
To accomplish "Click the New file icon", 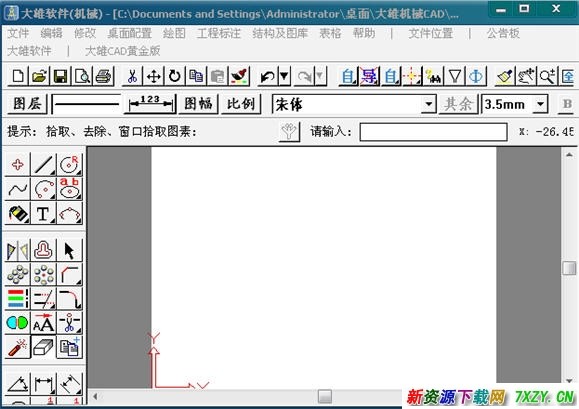I will (x=18, y=76).
